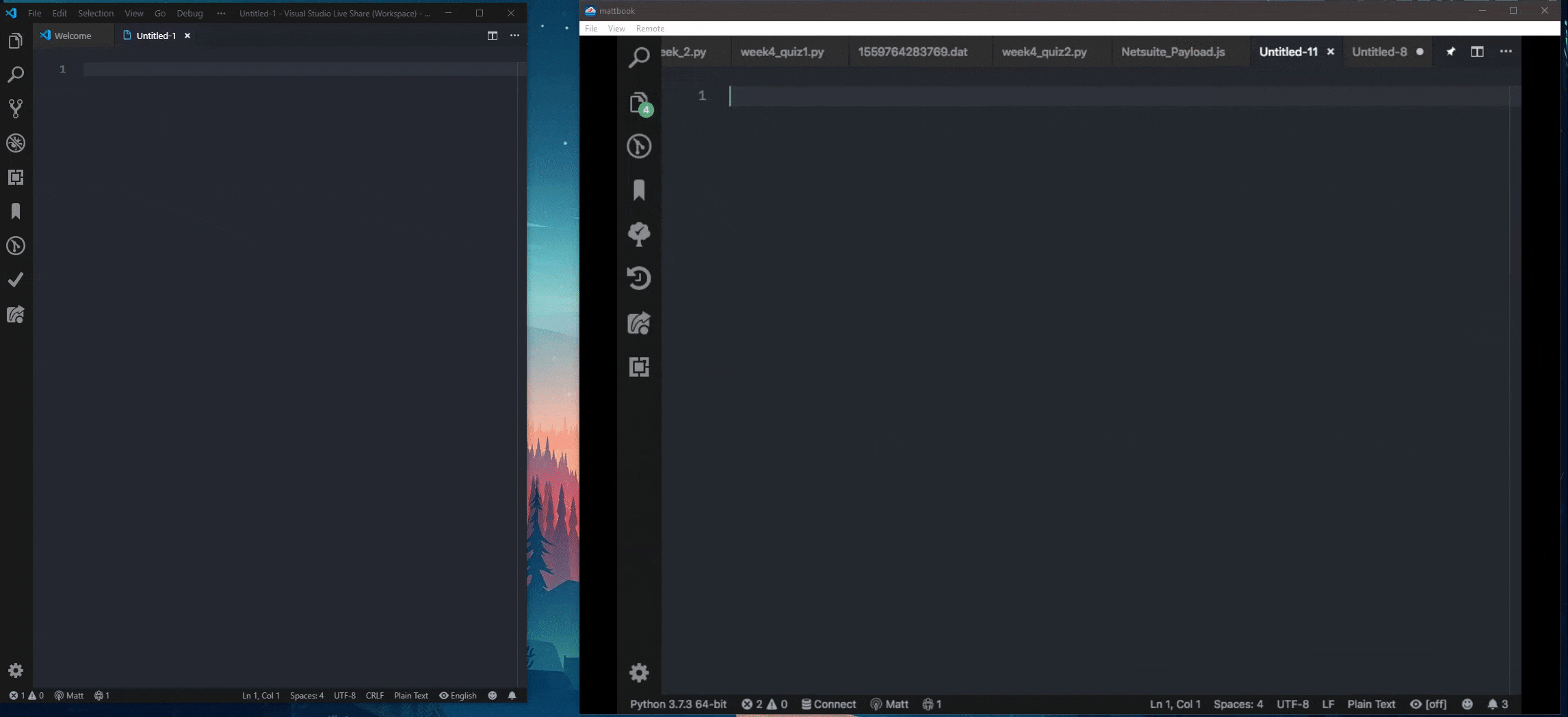Open Manage gear in left VS Code window
The image size is (1568, 717).
point(15,670)
